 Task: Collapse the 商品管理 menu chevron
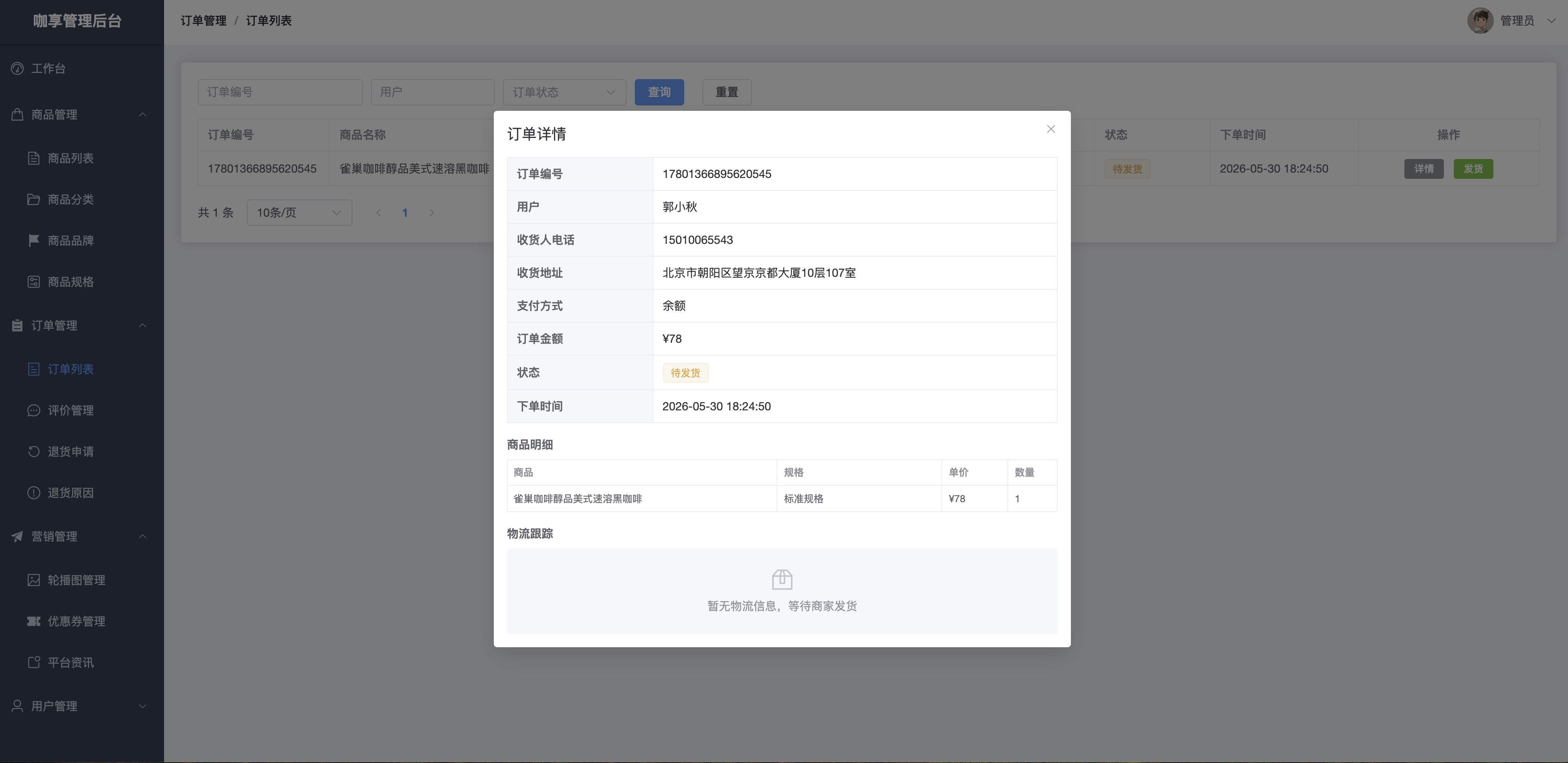coord(143,115)
